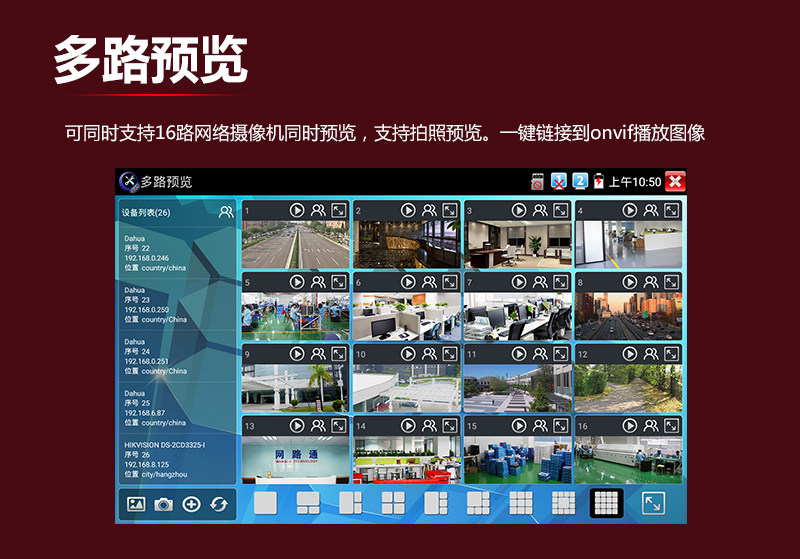Refresh the device list
800x559 pixels.
[219, 504]
